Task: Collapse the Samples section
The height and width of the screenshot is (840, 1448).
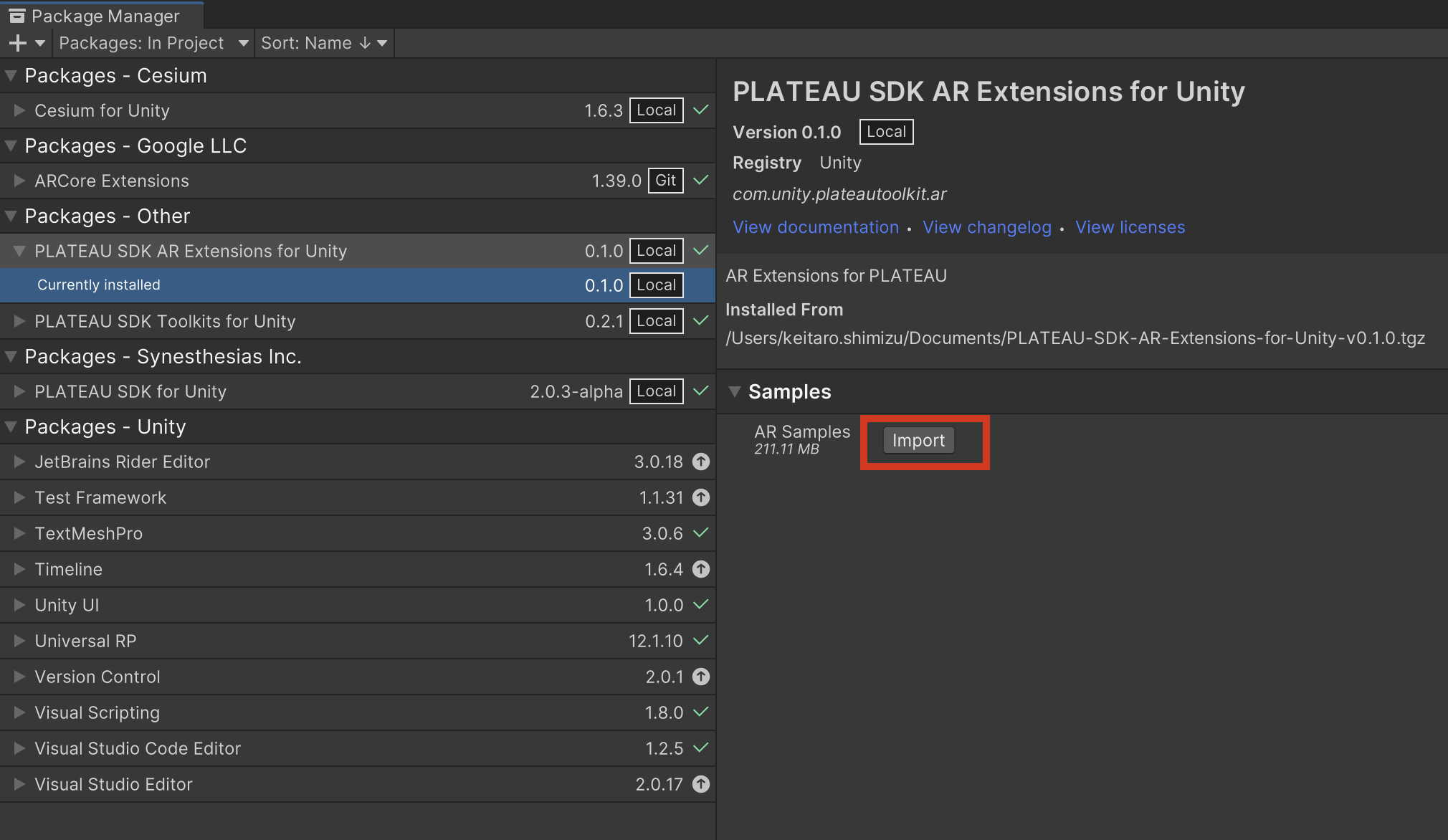Action: (735, 391)
